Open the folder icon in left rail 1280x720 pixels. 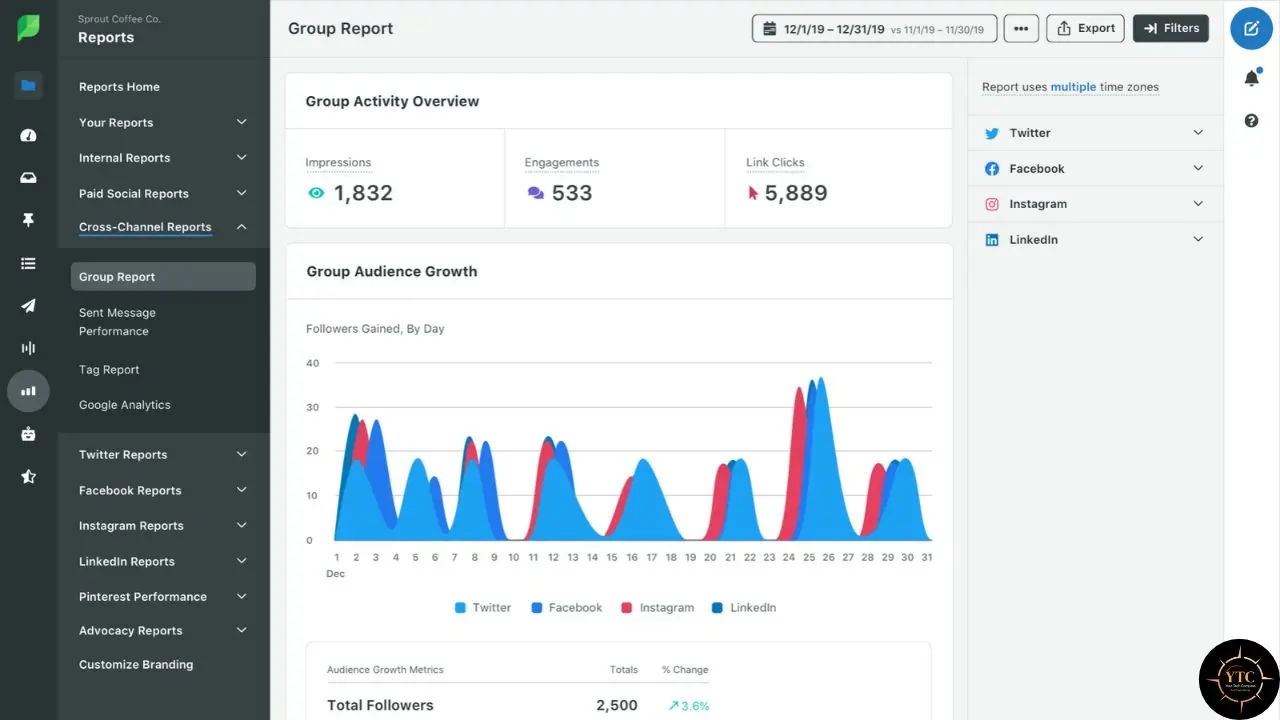click(x=28, y=86)
